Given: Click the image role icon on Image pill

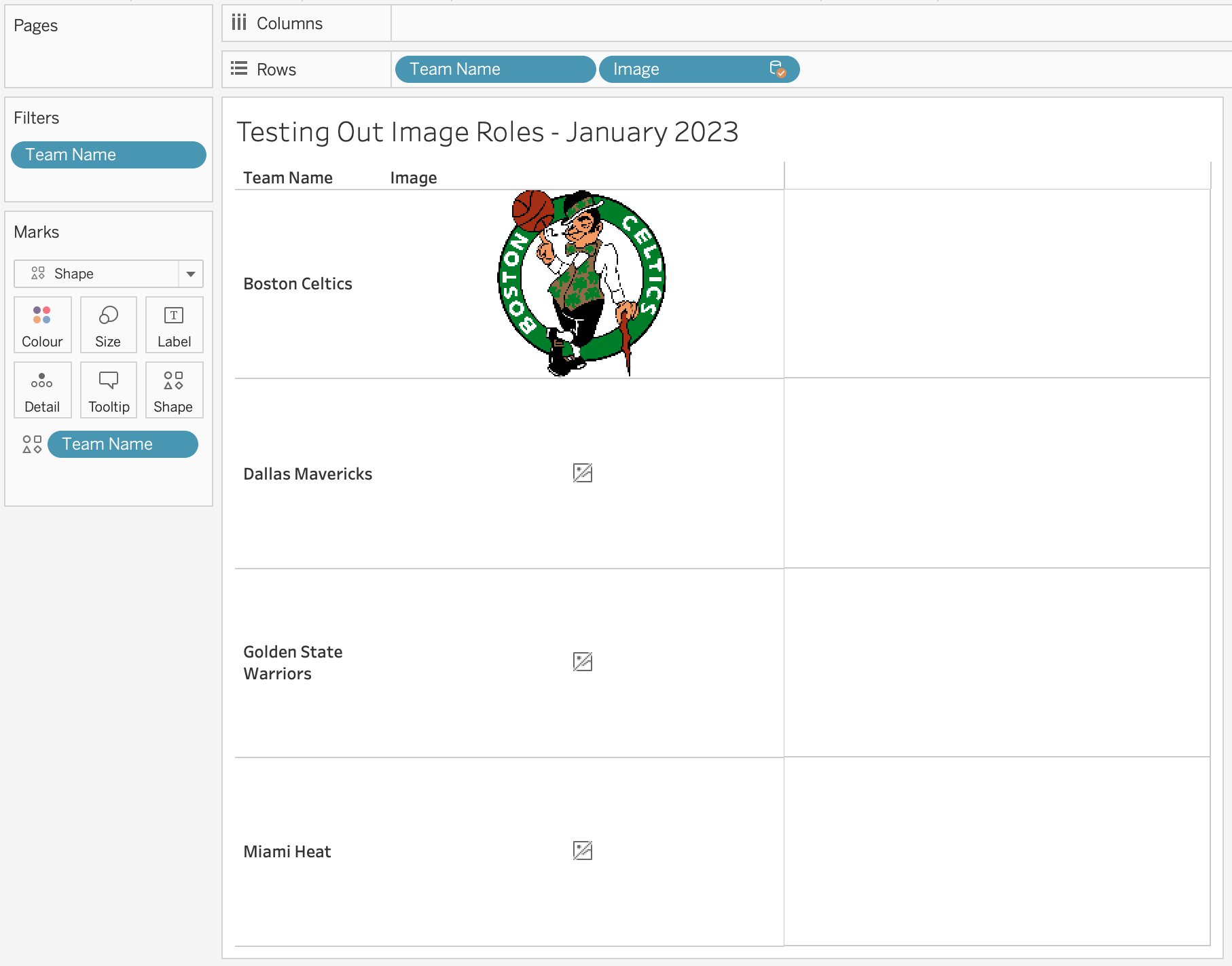Looking at the screenshot, I should point(777,69).
